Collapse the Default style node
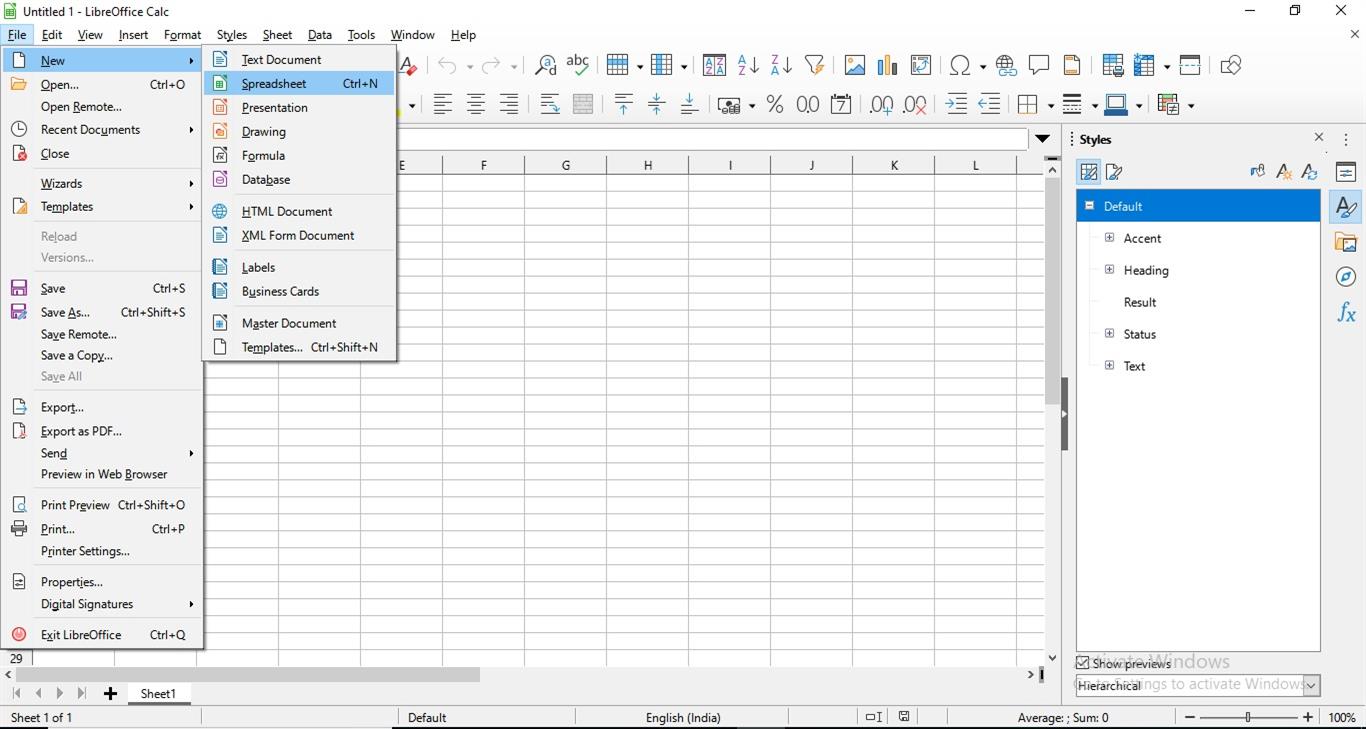 click(1090, 206)
